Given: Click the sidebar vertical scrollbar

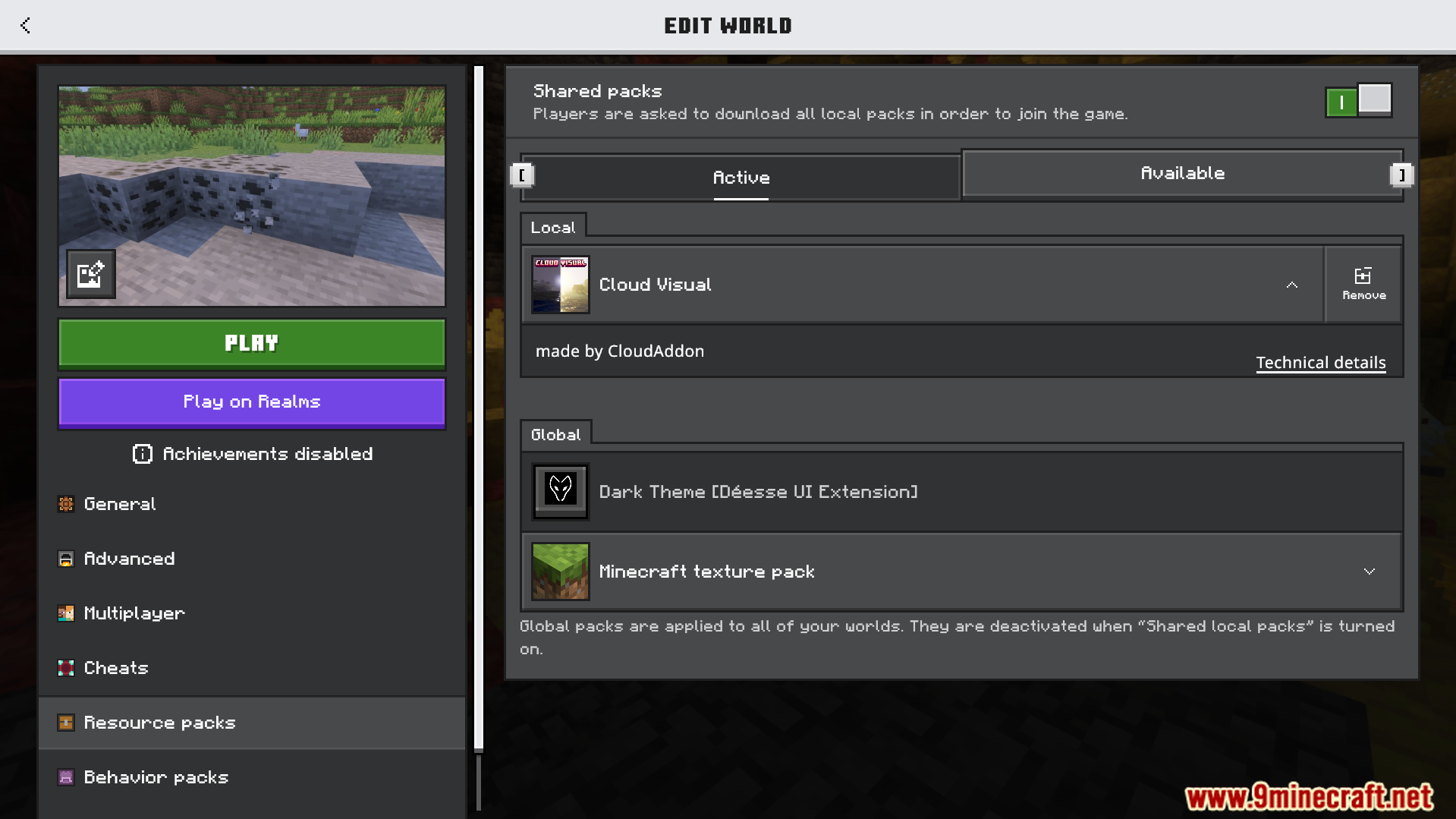Looking at the screenshot, I should [x=479, y=408].
